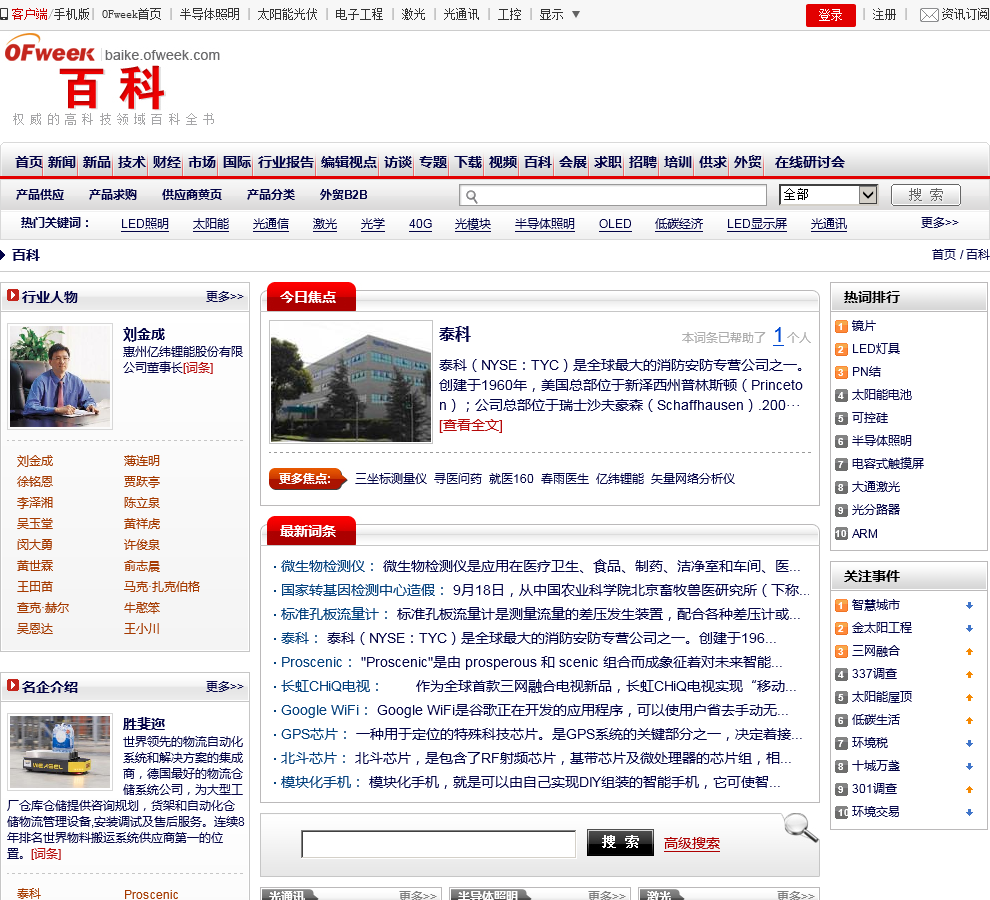The width and height of the screenshot is (990, 900).
Task: Open 北斗芯片 latest entry
Action: tap(308, 758)
